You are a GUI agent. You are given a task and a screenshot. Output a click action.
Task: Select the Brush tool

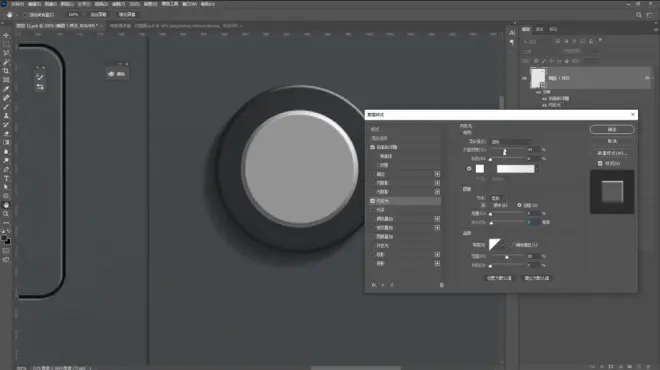[6, 106]
